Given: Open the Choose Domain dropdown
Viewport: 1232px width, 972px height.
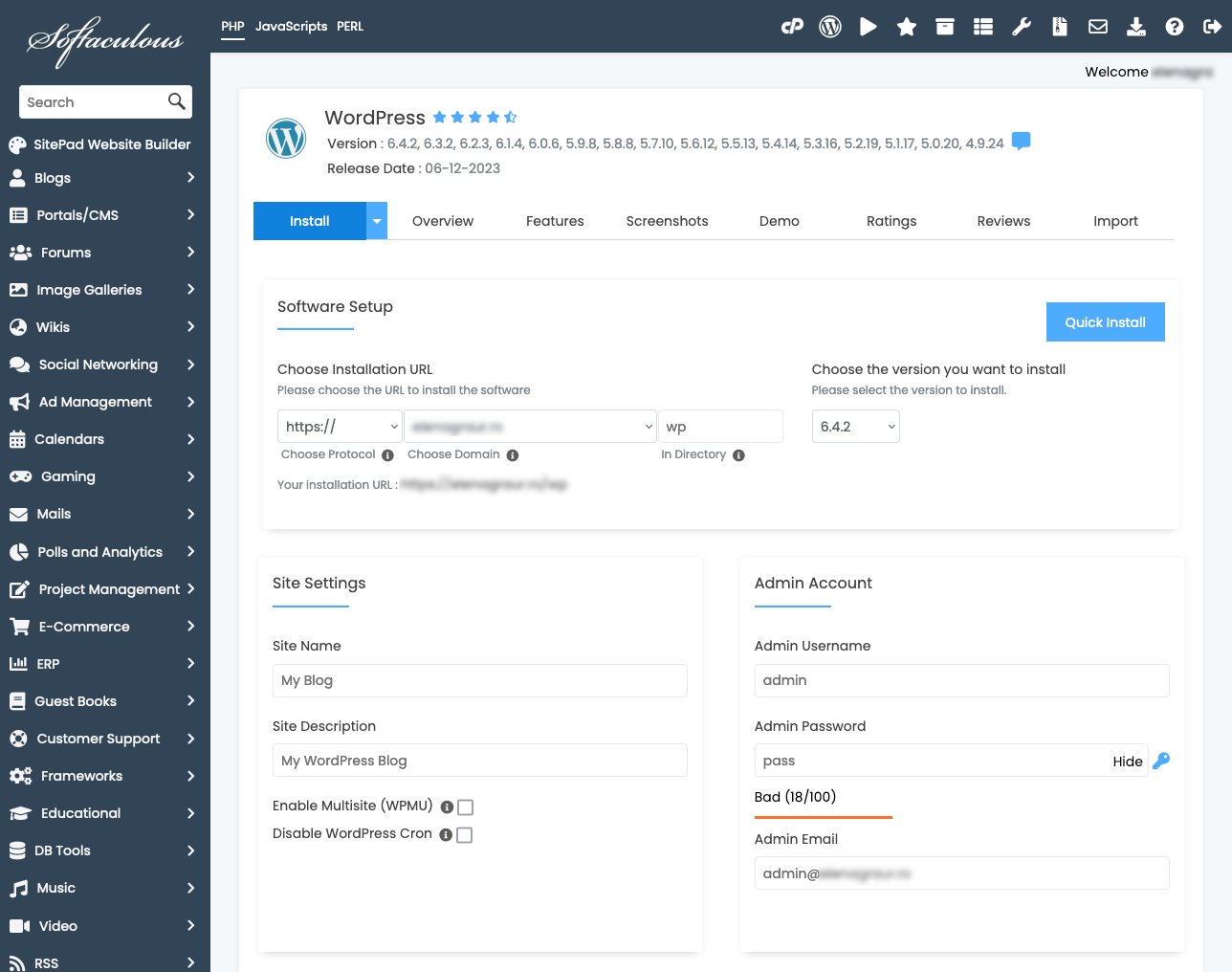Looking at the screenshot, I should [x=530, y=426].
